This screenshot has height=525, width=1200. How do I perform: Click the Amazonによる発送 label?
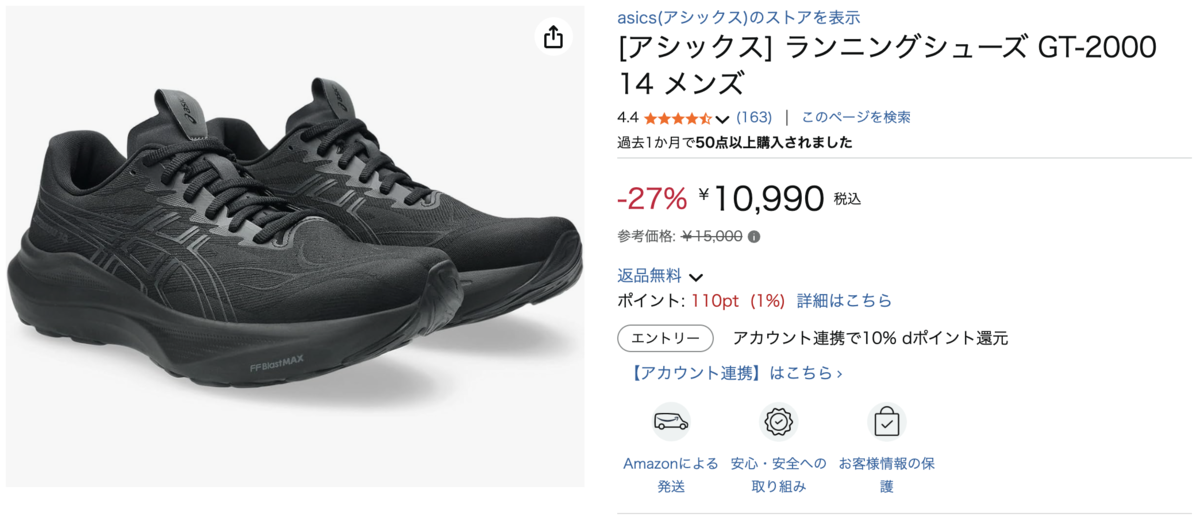coord(671,475)
